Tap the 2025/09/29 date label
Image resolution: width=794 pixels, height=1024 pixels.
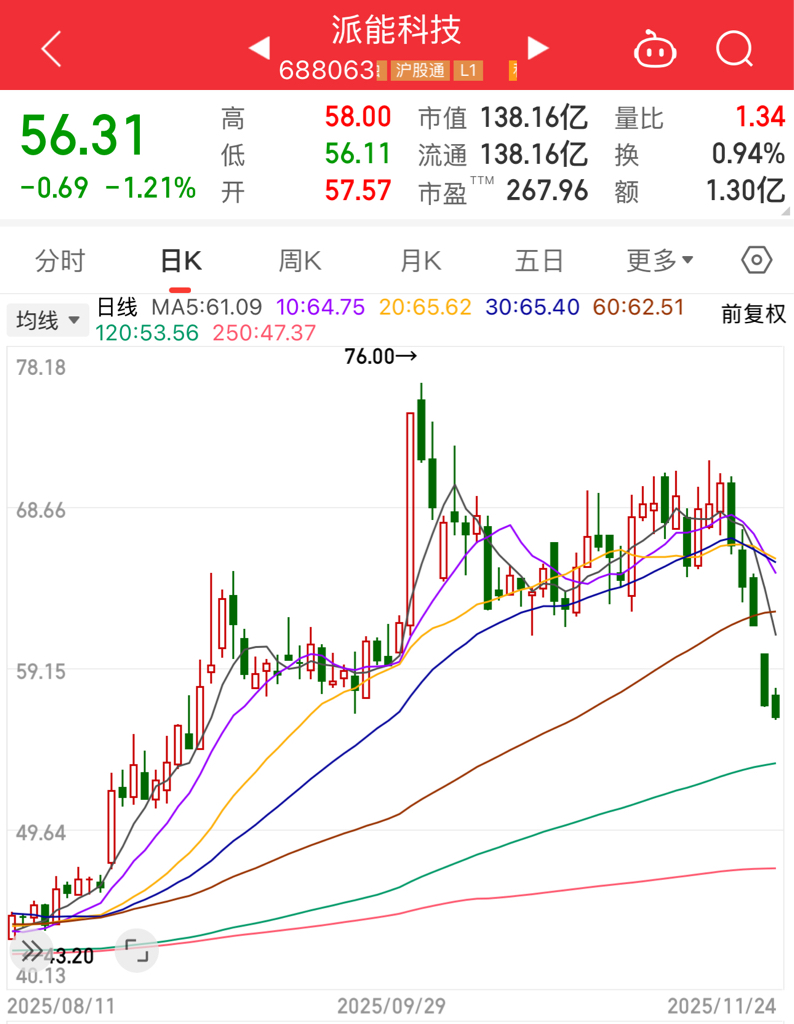(x=391, y=1006)
